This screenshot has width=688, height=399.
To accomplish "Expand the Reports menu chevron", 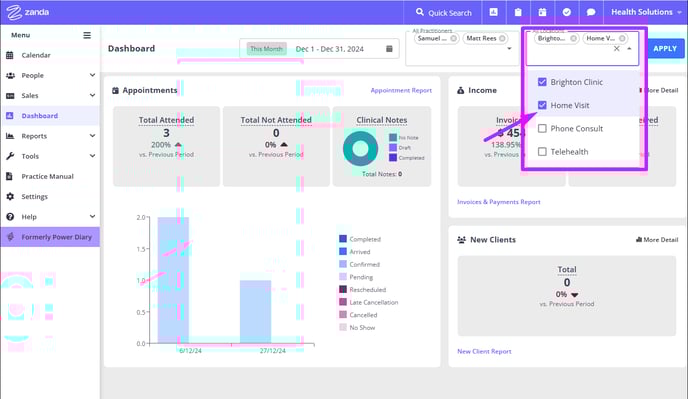I will tap(92, 136).
